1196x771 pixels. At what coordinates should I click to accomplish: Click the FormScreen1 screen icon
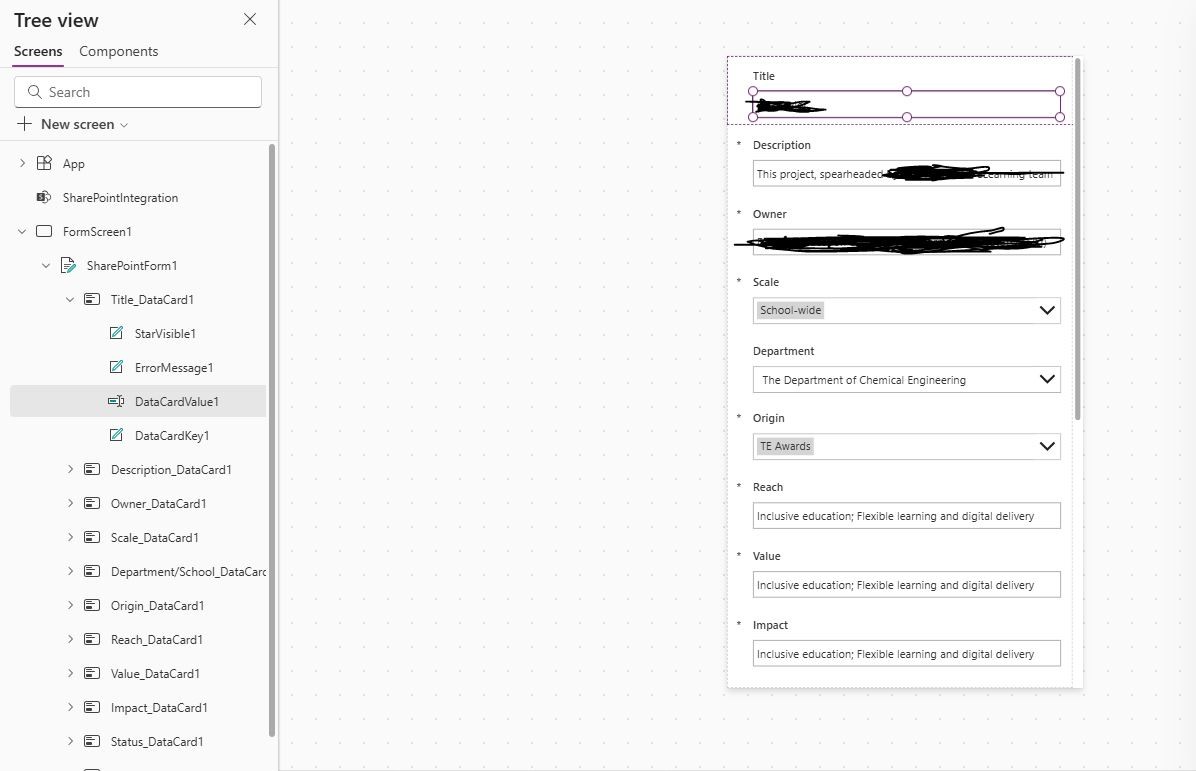click(44, 231)
